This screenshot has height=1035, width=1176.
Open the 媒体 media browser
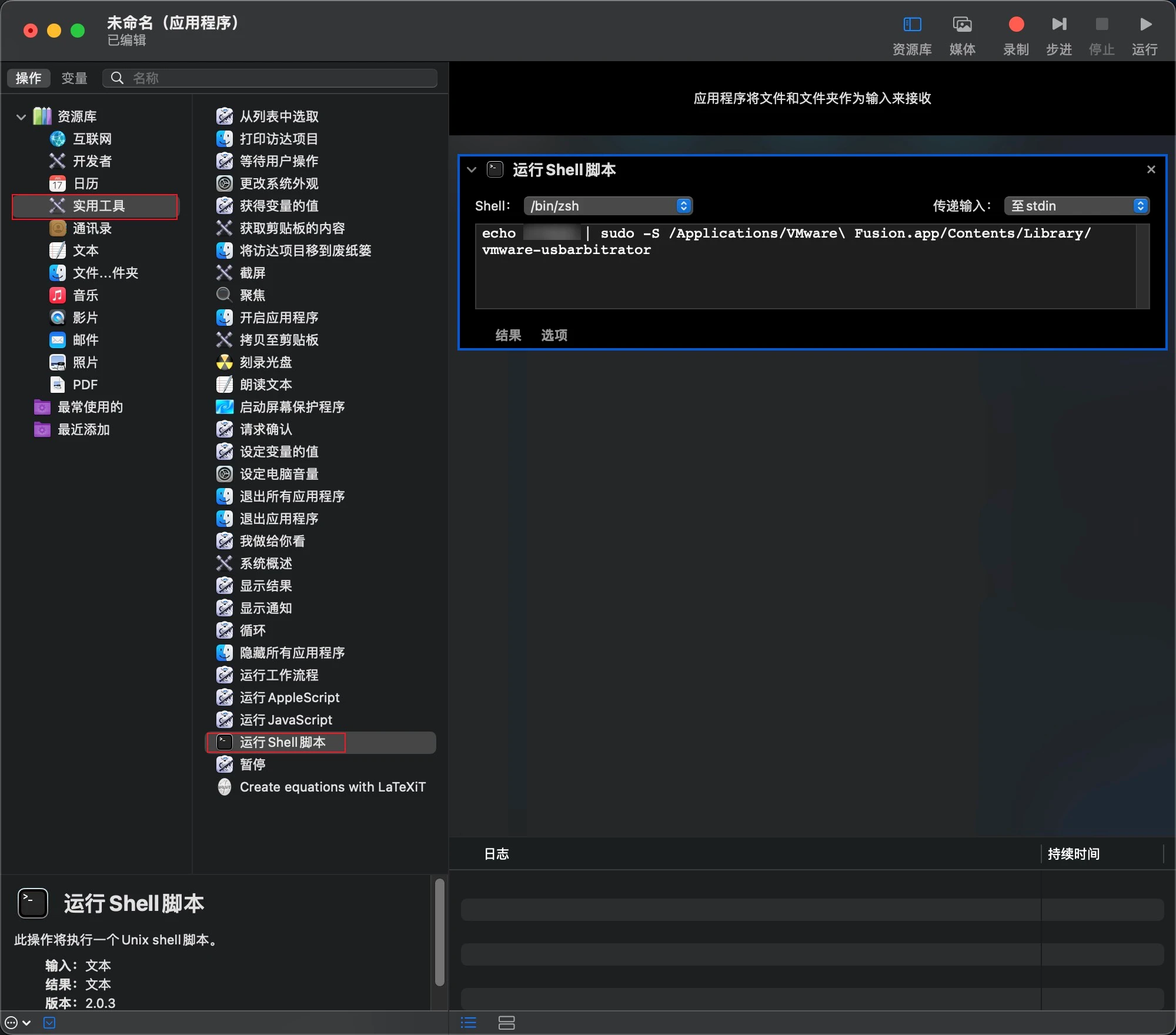pos(963,35)
